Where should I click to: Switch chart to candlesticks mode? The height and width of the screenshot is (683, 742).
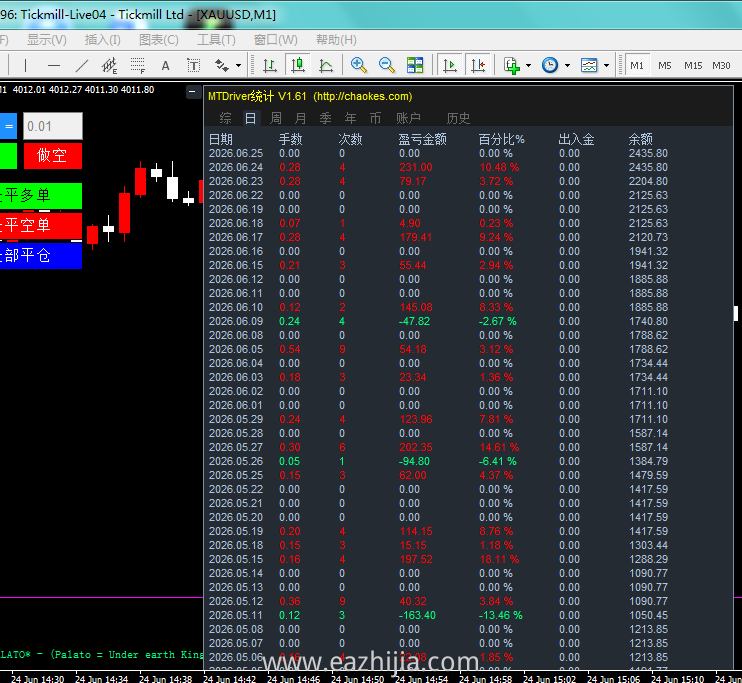click(298, 65)
